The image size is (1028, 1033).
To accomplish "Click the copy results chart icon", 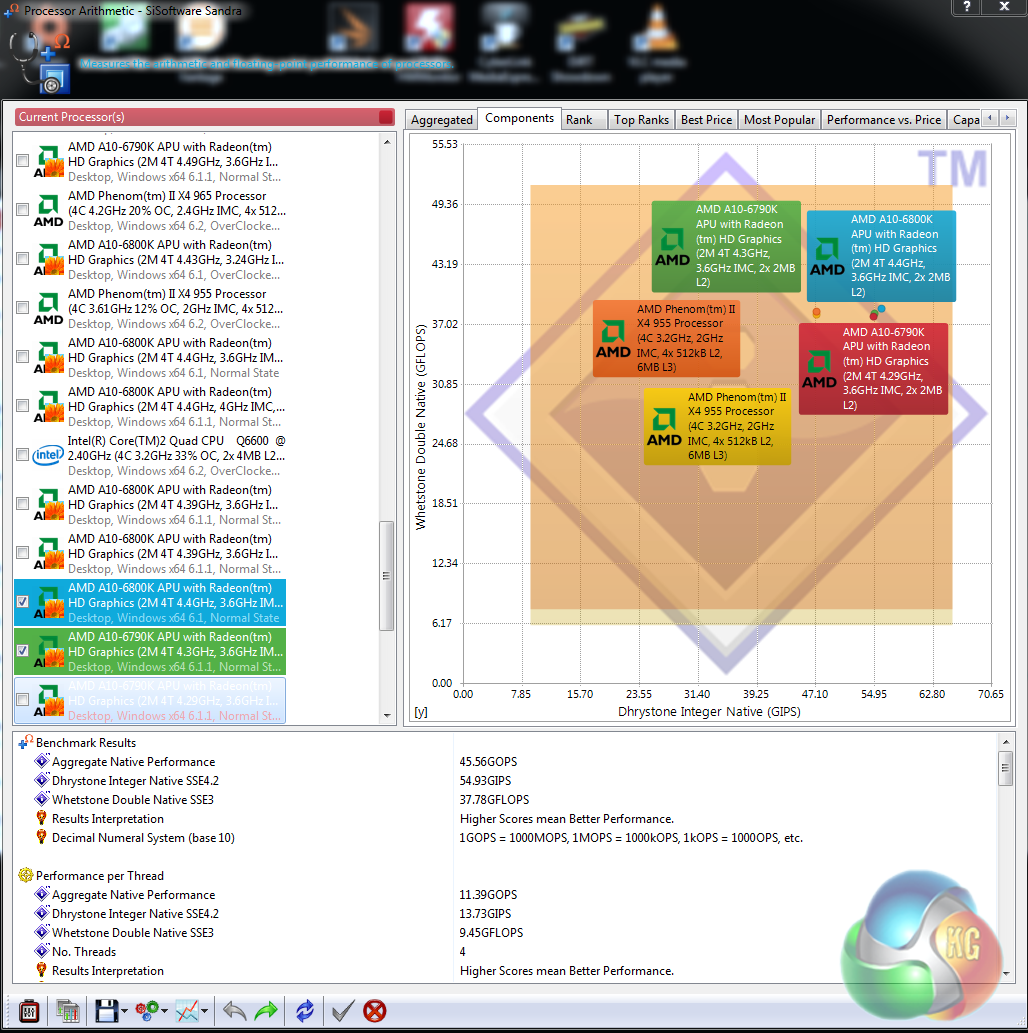I will coord(68,1011).
